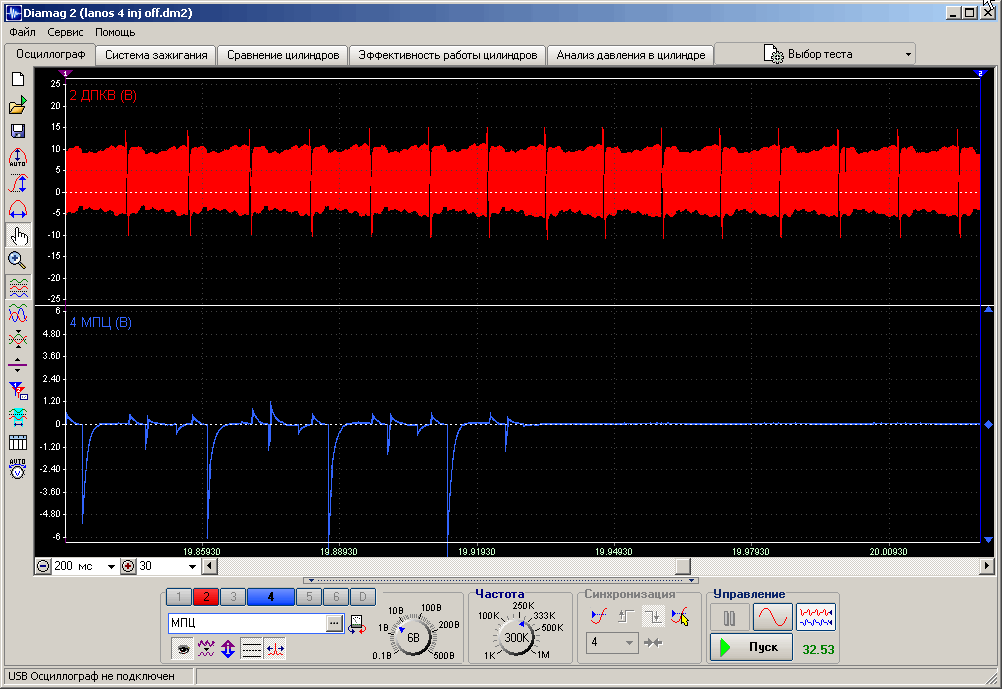The image size is (1002, 689).
Task: Open the Сравнение цилиндров tab
Action: coord(282,55)
